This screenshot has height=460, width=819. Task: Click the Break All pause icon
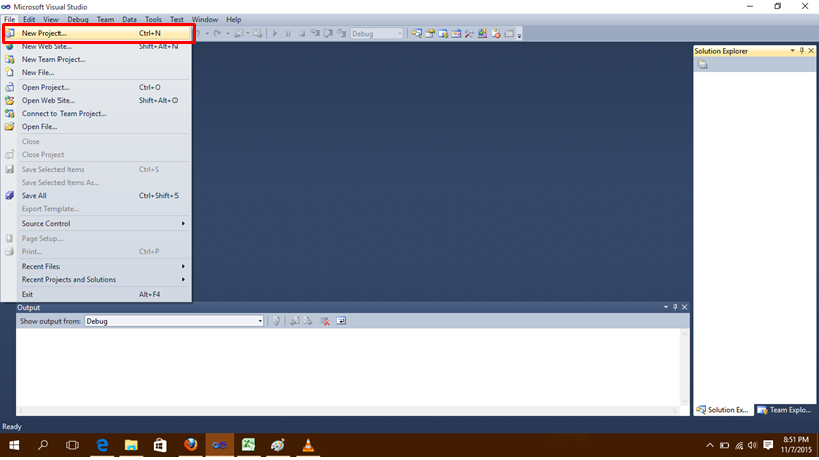pyautogui.click(x=288, y=33)
